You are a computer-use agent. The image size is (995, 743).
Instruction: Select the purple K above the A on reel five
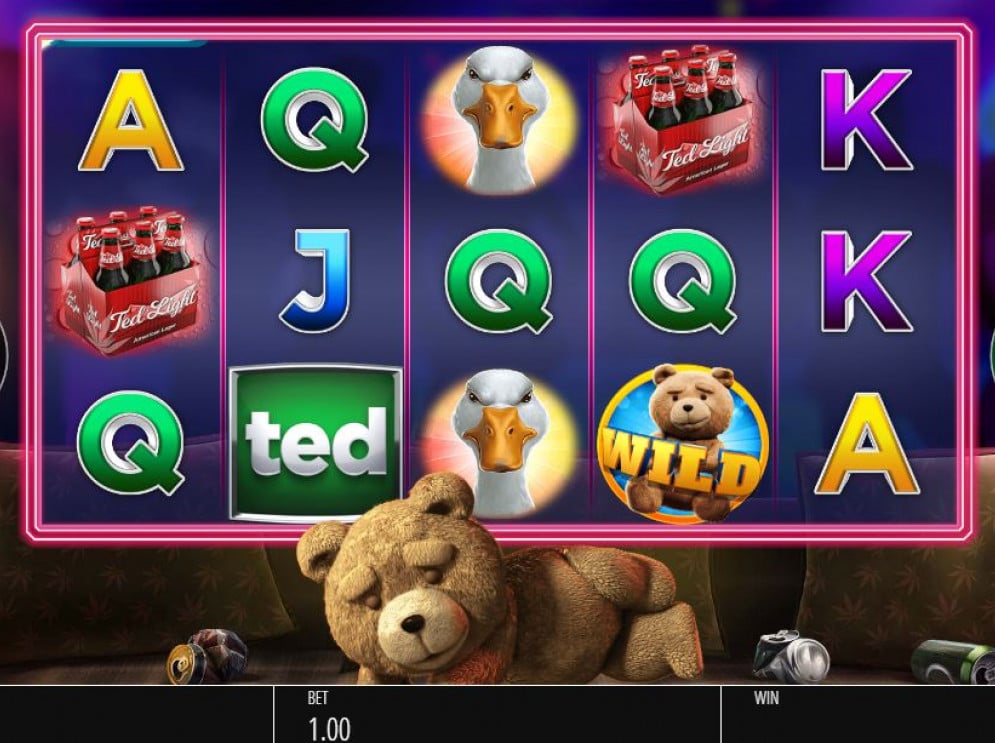click(867, 281)
